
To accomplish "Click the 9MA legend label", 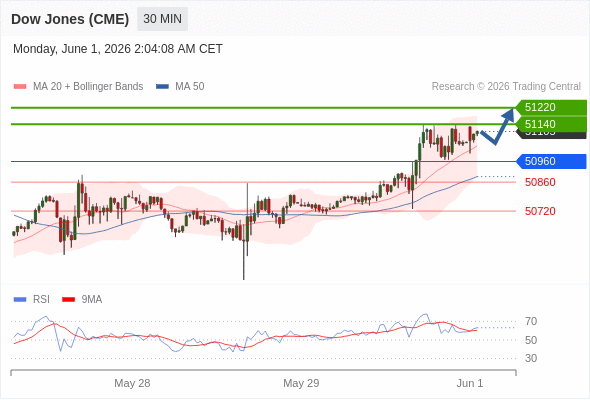I will pos(92,300).
